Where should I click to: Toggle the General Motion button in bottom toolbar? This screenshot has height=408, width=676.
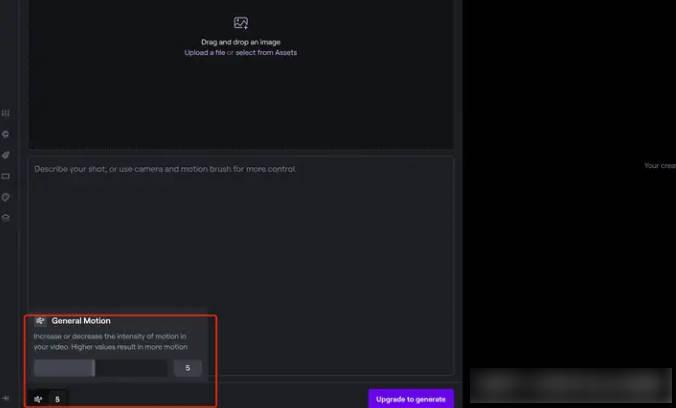click(x=38, y=399)
